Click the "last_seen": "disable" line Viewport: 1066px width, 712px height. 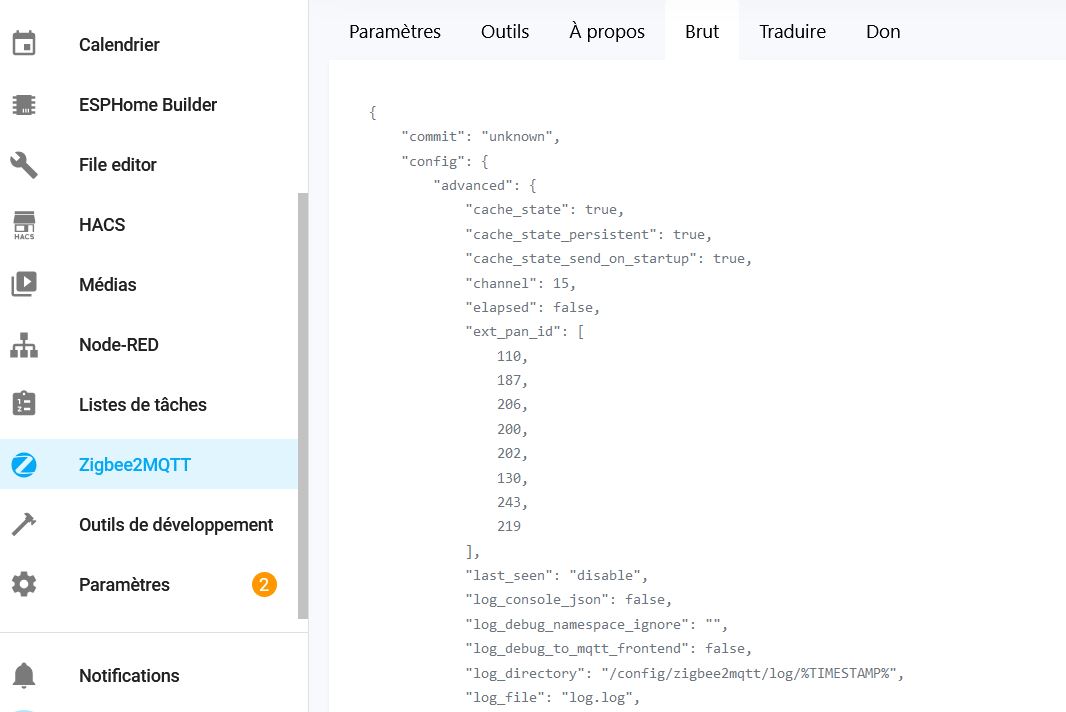[557, 575]
